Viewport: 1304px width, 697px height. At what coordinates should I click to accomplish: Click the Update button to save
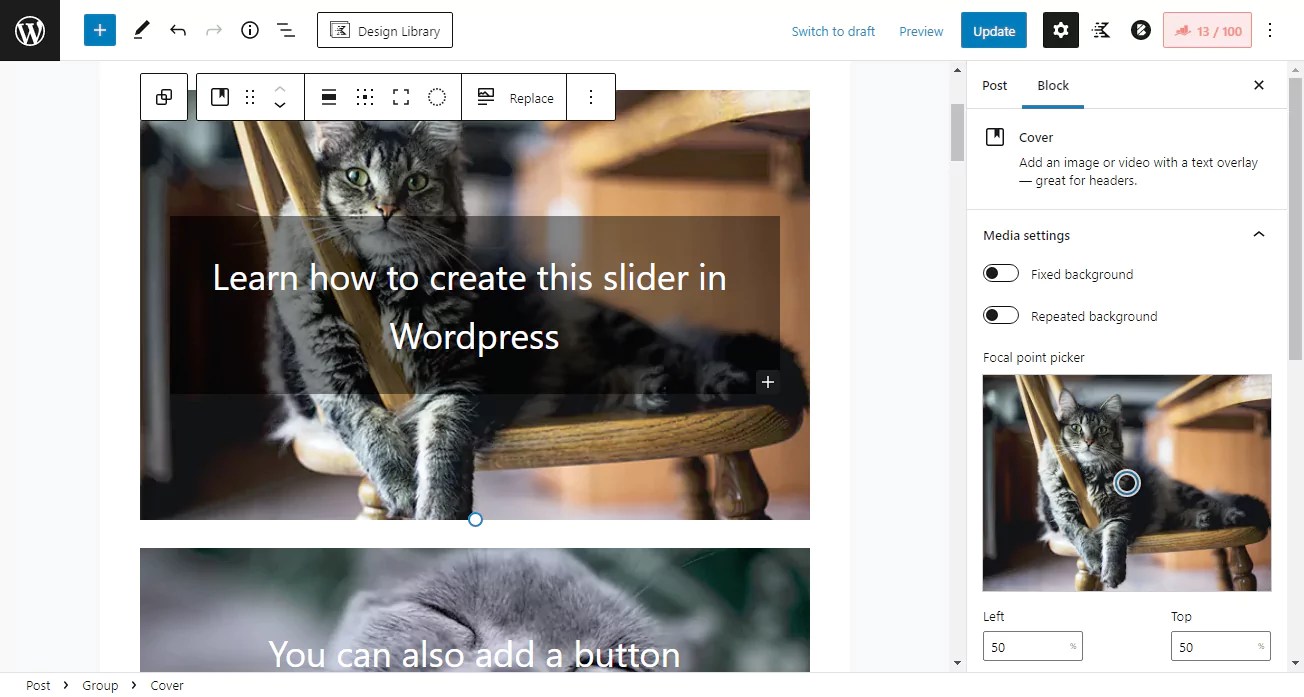(993, 30)
